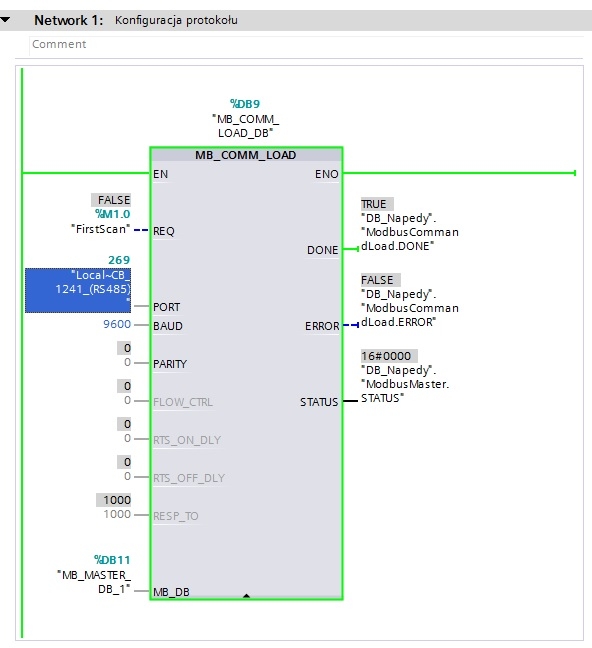The width and height of the screenshot is (592, 648).
Task: Click the ModbusCommandLoad.DONE output operand
Action: (x=410, y=232)
